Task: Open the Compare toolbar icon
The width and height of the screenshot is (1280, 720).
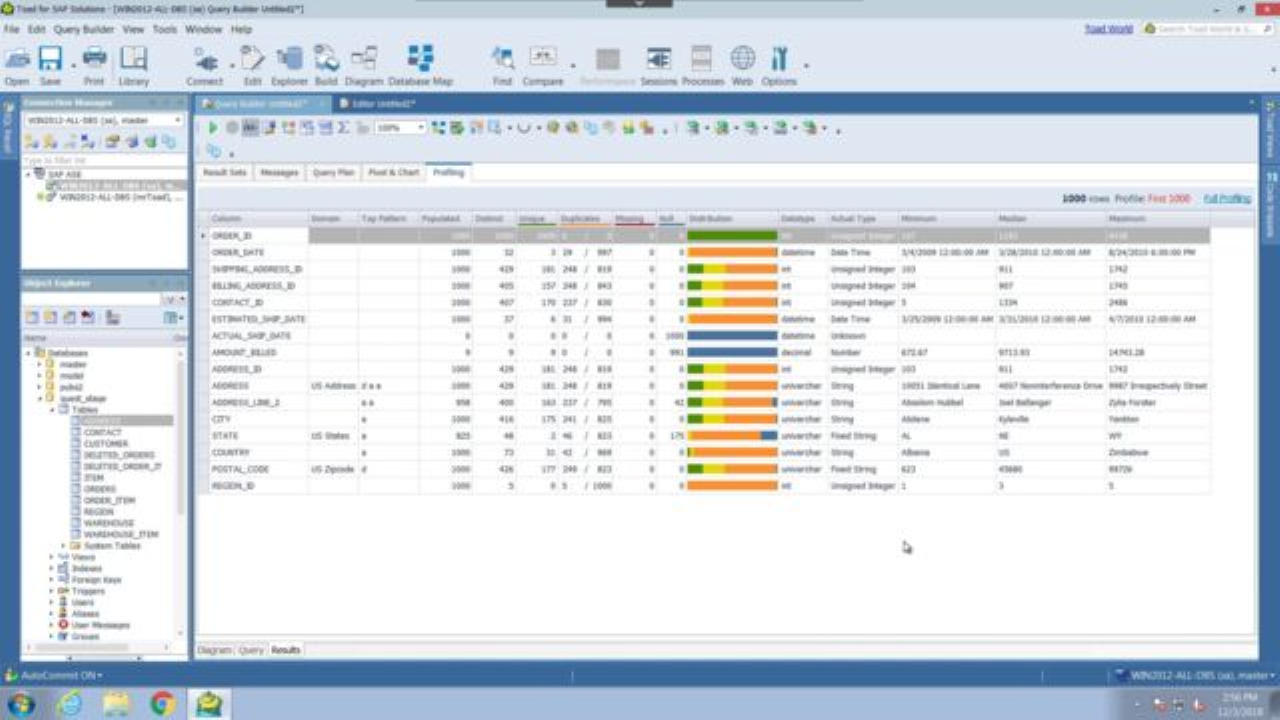Action: click(x=543, y=59)
